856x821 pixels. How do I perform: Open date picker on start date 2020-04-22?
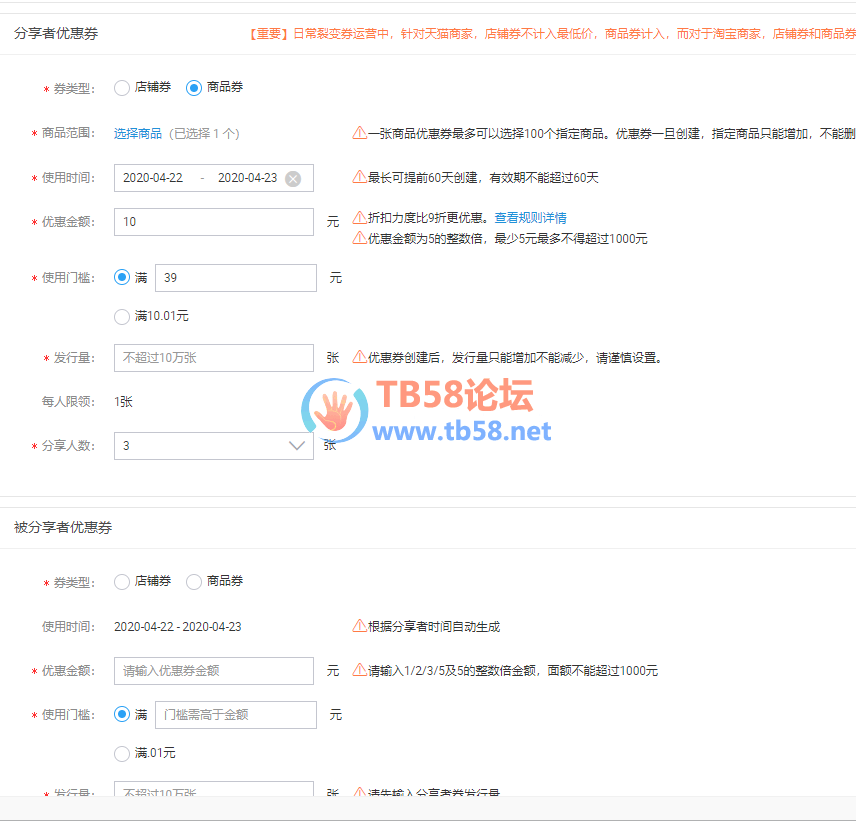point(153,178)
